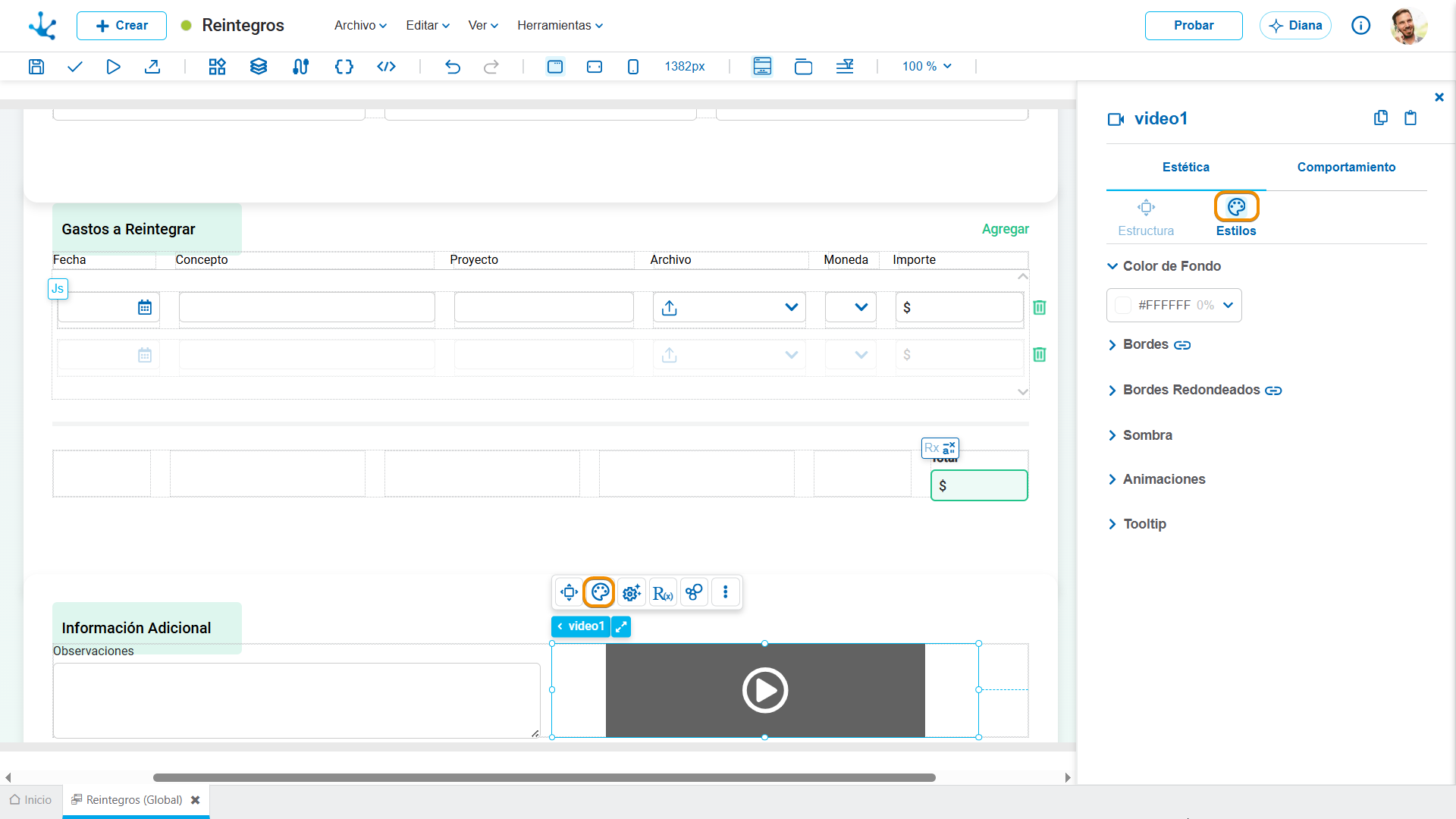Click the Crear button
Viewport: 1456px width, 819px height.
pos(121,26)
